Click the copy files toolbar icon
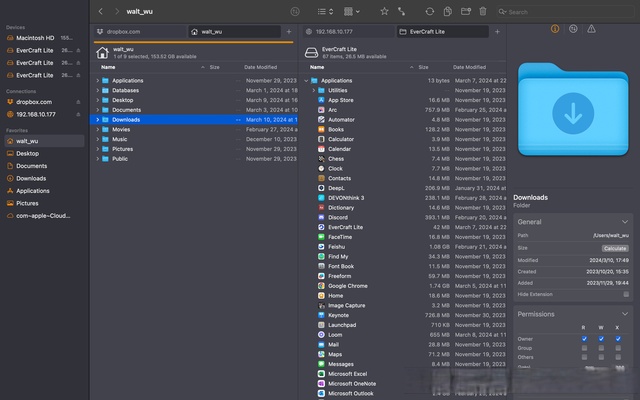Viewport: 640px width, 400px height. click(x=447, y=11)
